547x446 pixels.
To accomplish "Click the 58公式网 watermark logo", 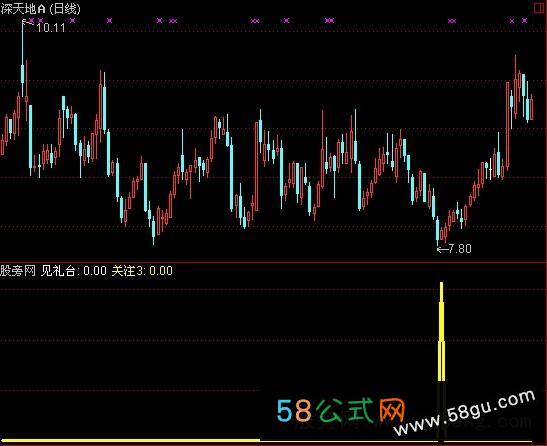I will pos(341,410).
